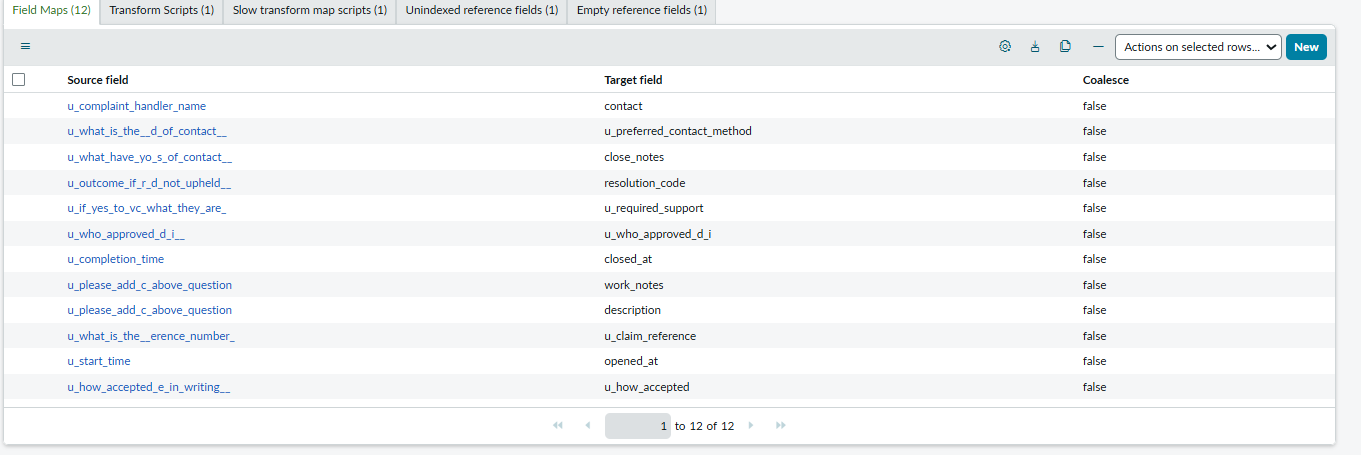Go to the first page arrow
Viewport: 1361px width, 455px height.
[558, 426]
